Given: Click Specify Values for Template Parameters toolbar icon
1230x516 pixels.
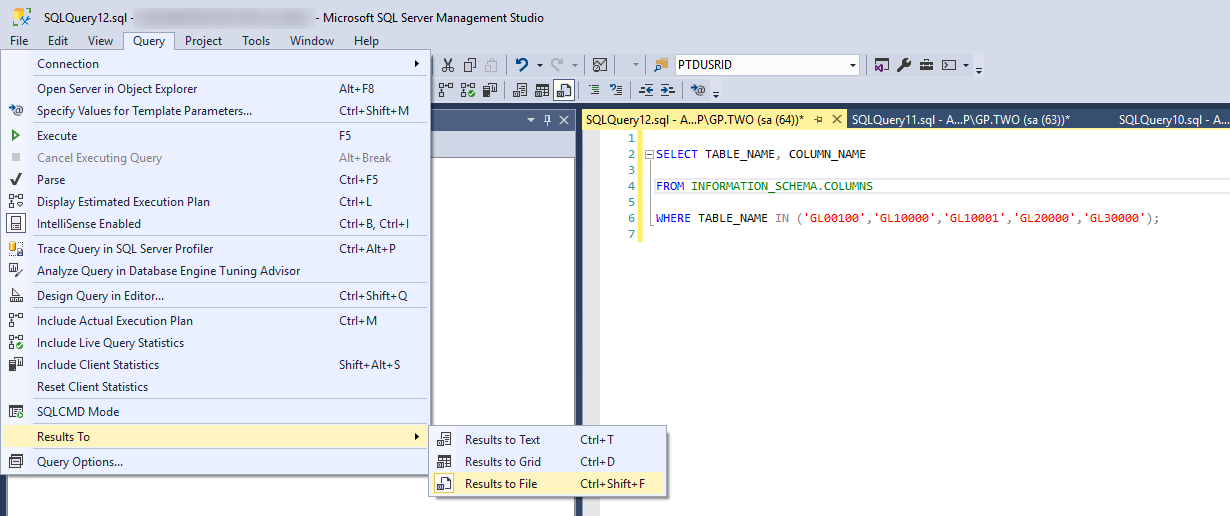Looking at the screenshot, I should tap(698, 90).
